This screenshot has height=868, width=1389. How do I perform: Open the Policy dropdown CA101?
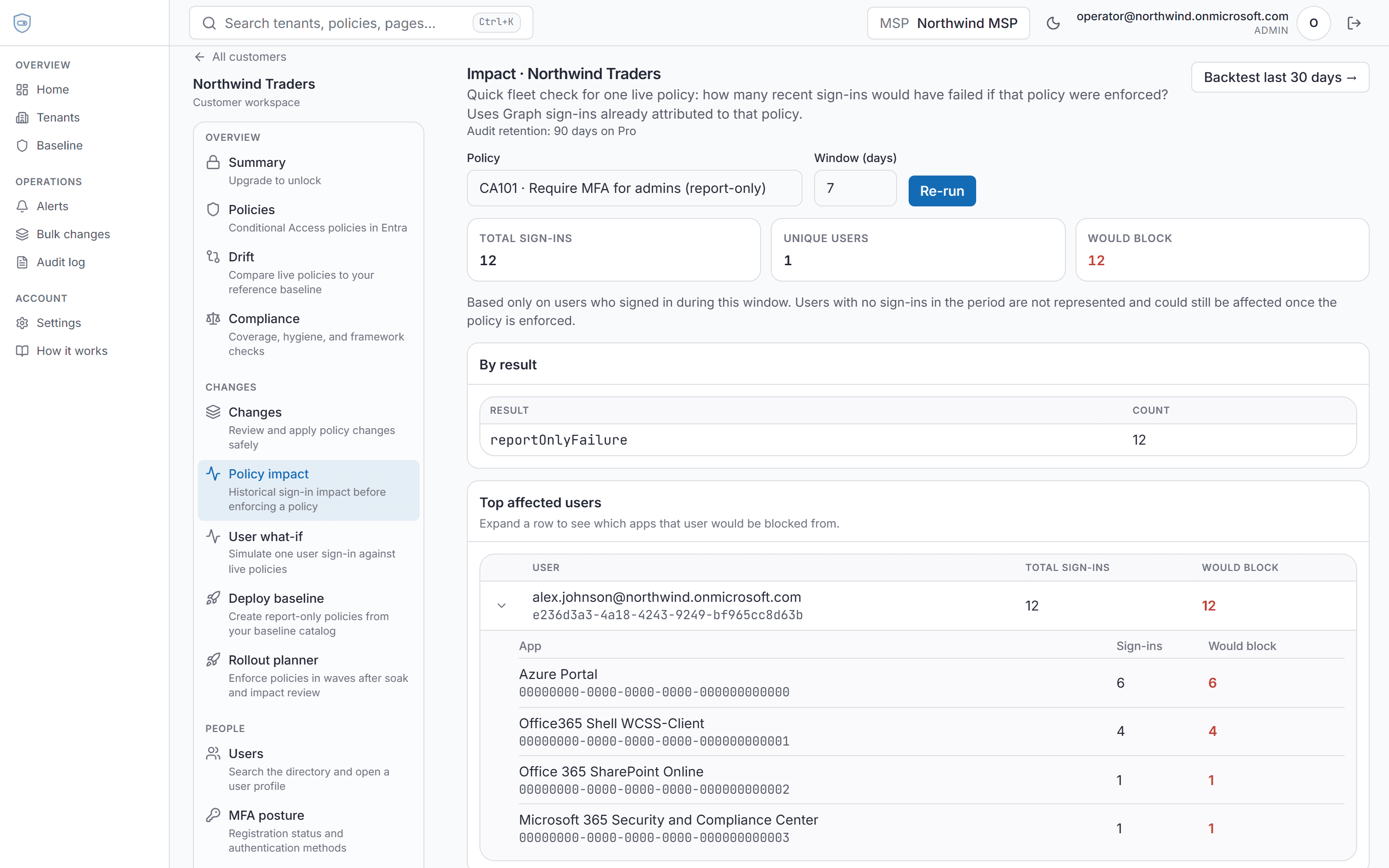pyautogui.click(x=634, y=188)
